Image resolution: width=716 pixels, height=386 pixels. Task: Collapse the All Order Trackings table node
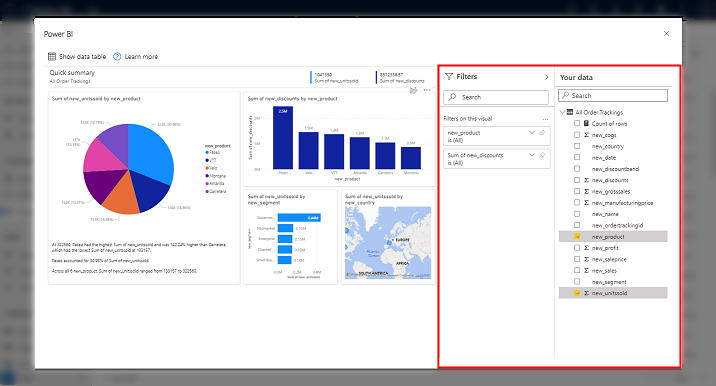(x=562, y=112)
